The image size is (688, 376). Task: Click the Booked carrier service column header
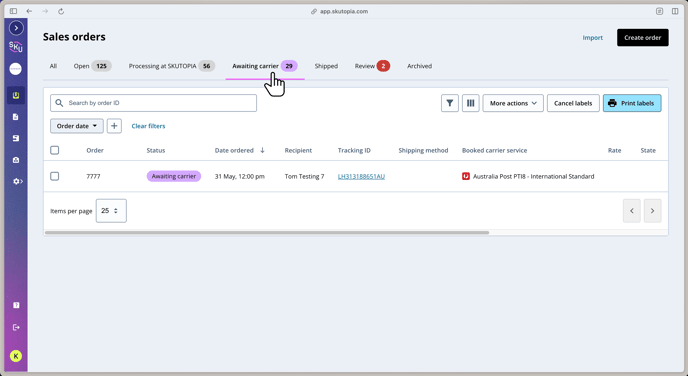tap(494, 150)
